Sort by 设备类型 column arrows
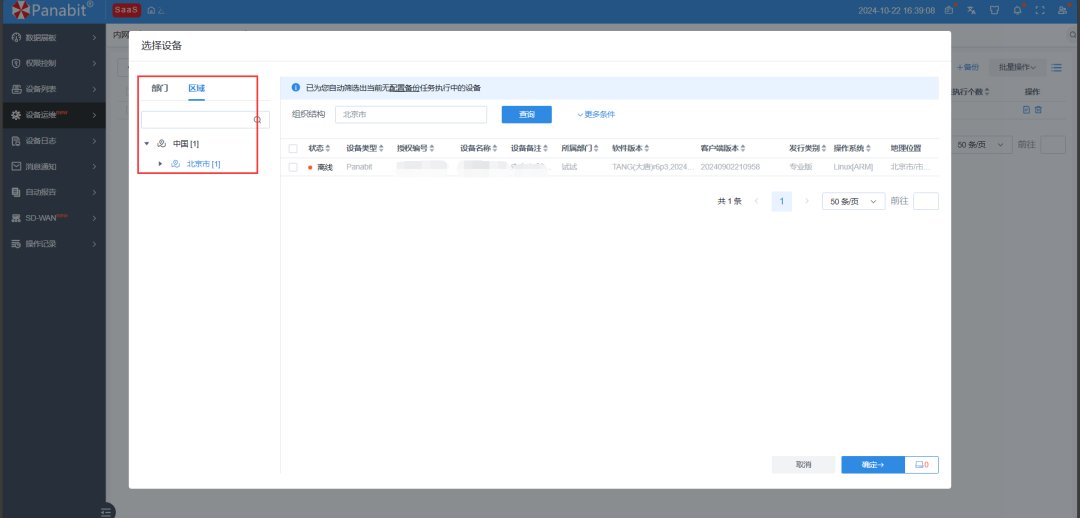Viewport: 1080px width, 518px height. [381, 149]
